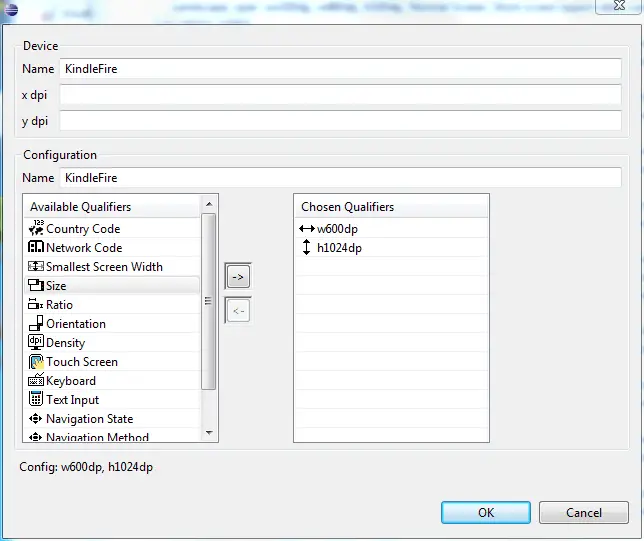Click the Network Code qualifier icon

click(36, 247)
